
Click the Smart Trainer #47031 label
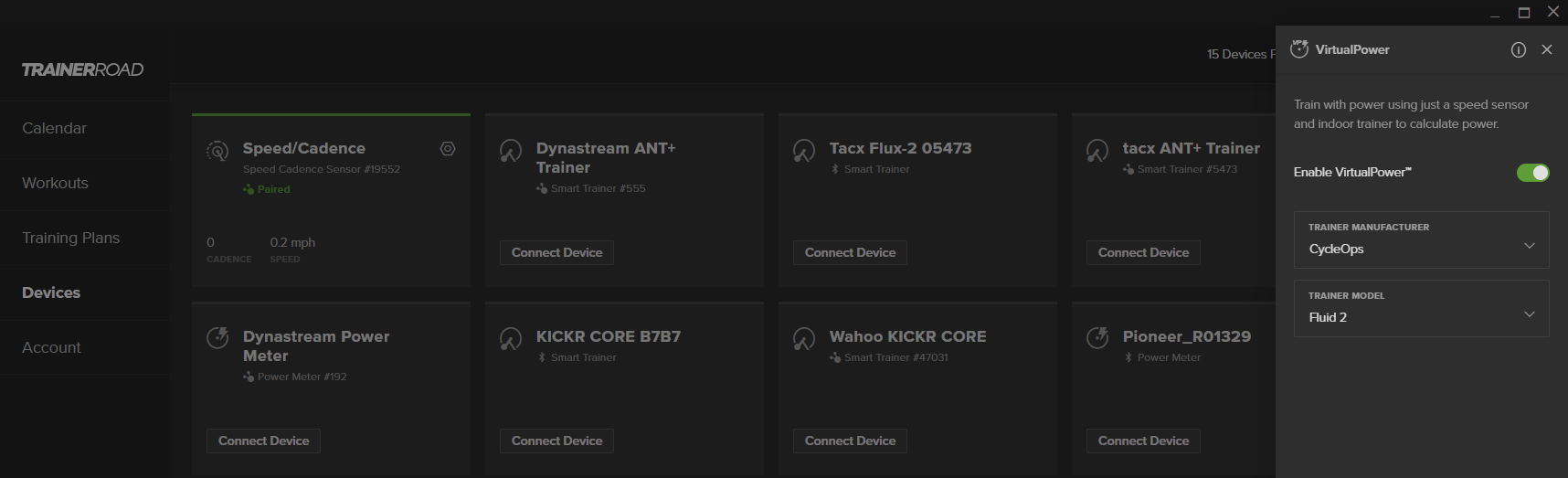(896, 357)
